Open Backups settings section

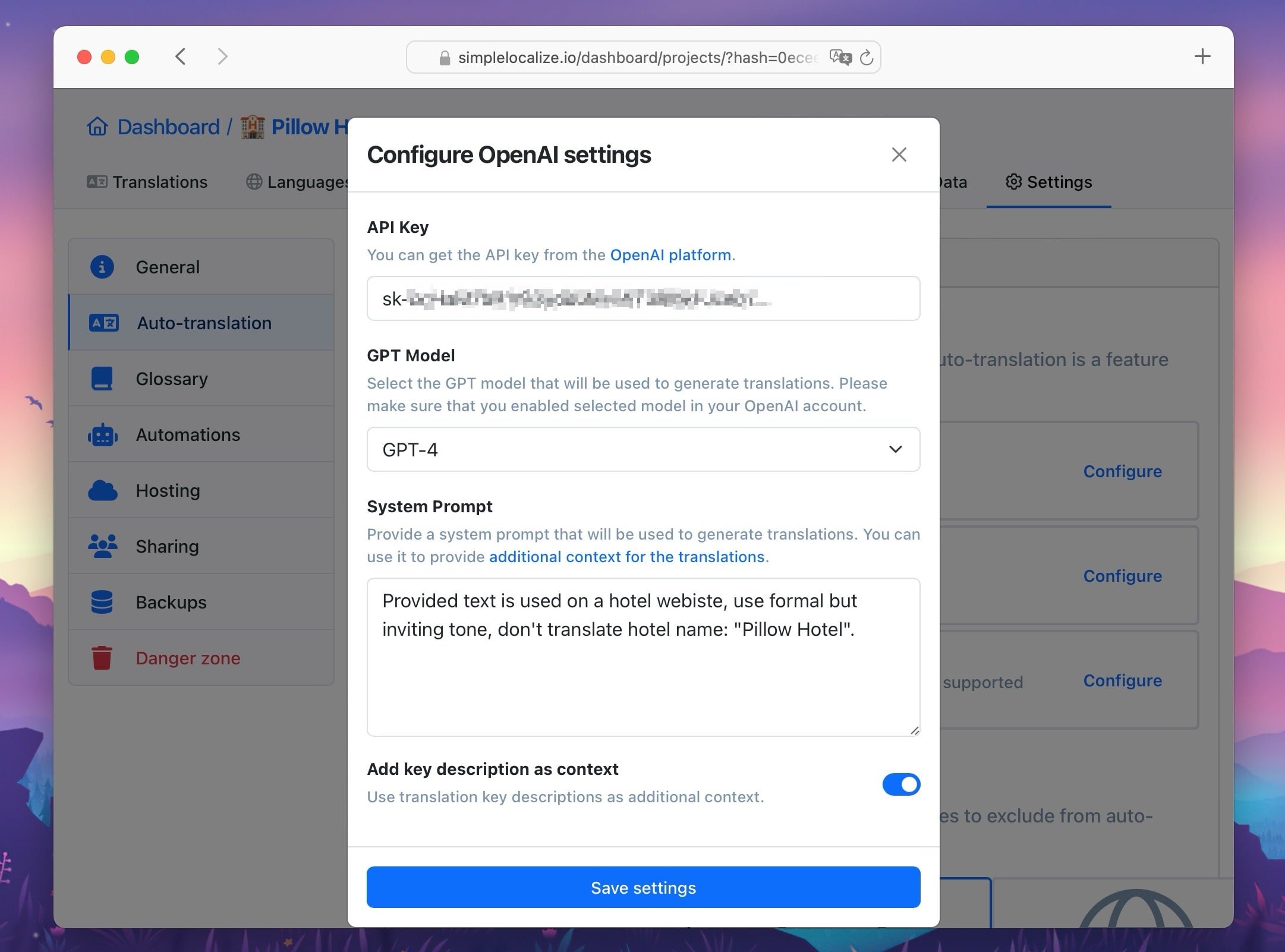coord(201,602)
